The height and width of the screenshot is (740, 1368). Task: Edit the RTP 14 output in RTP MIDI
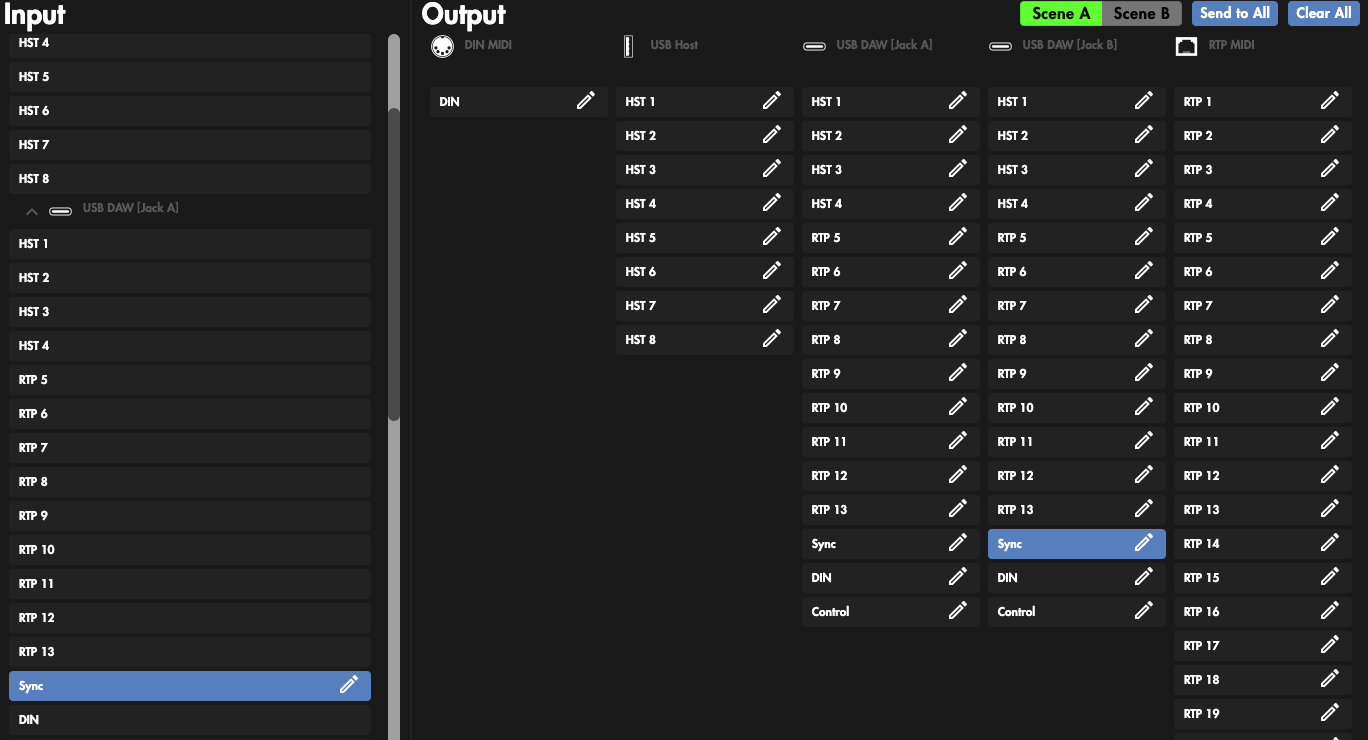point(1329,543)
